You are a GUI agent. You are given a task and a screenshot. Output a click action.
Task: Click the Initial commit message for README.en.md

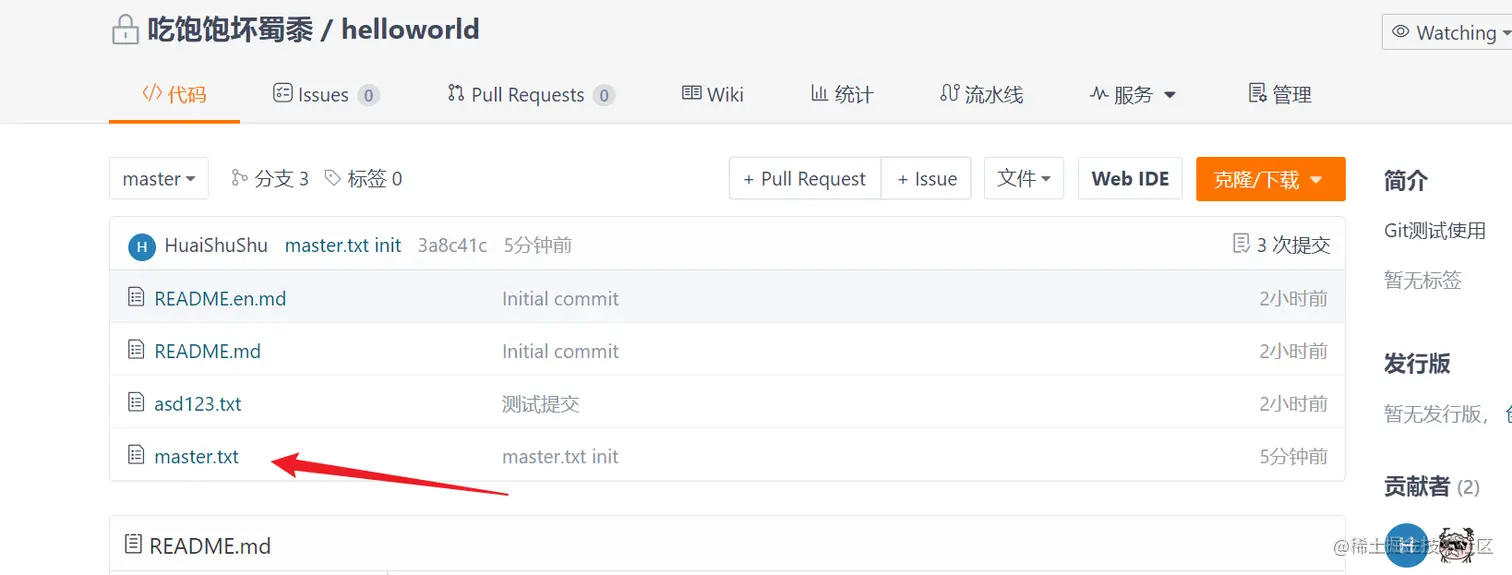[560, 298]
